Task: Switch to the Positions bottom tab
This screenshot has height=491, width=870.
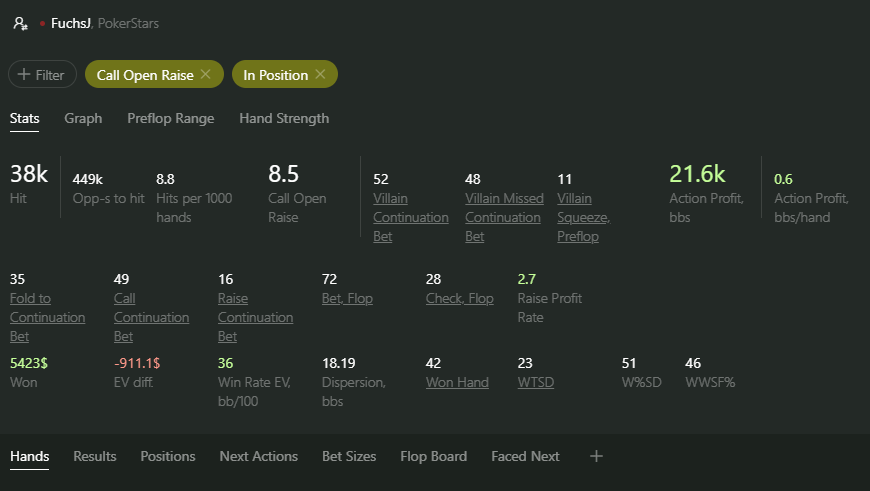Action: [167, 456]
